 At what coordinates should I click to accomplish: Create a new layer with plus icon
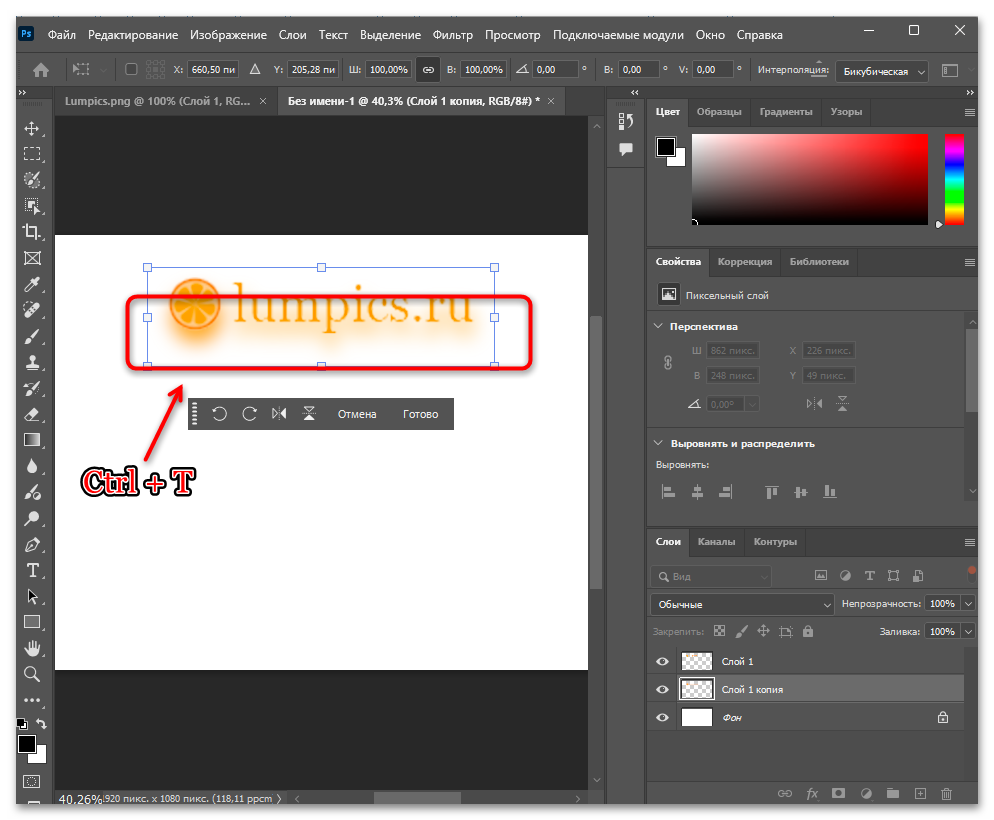[920, 793]
